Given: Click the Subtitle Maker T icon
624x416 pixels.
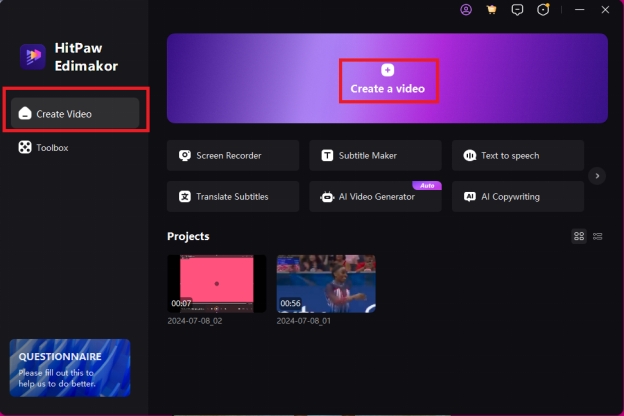Looking at the screenshot, I should (x=327, y=155).
